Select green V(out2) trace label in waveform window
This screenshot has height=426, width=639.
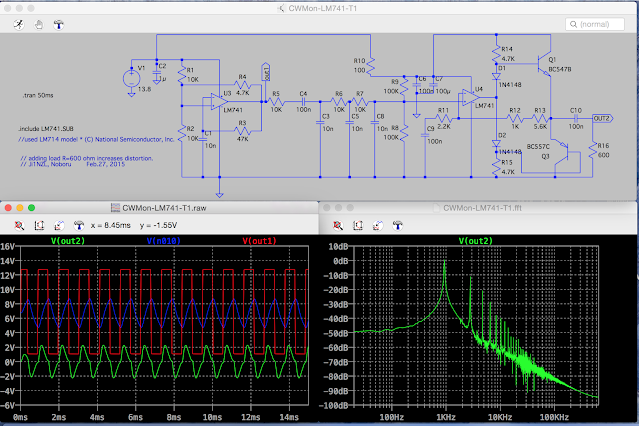pos(68,241)
